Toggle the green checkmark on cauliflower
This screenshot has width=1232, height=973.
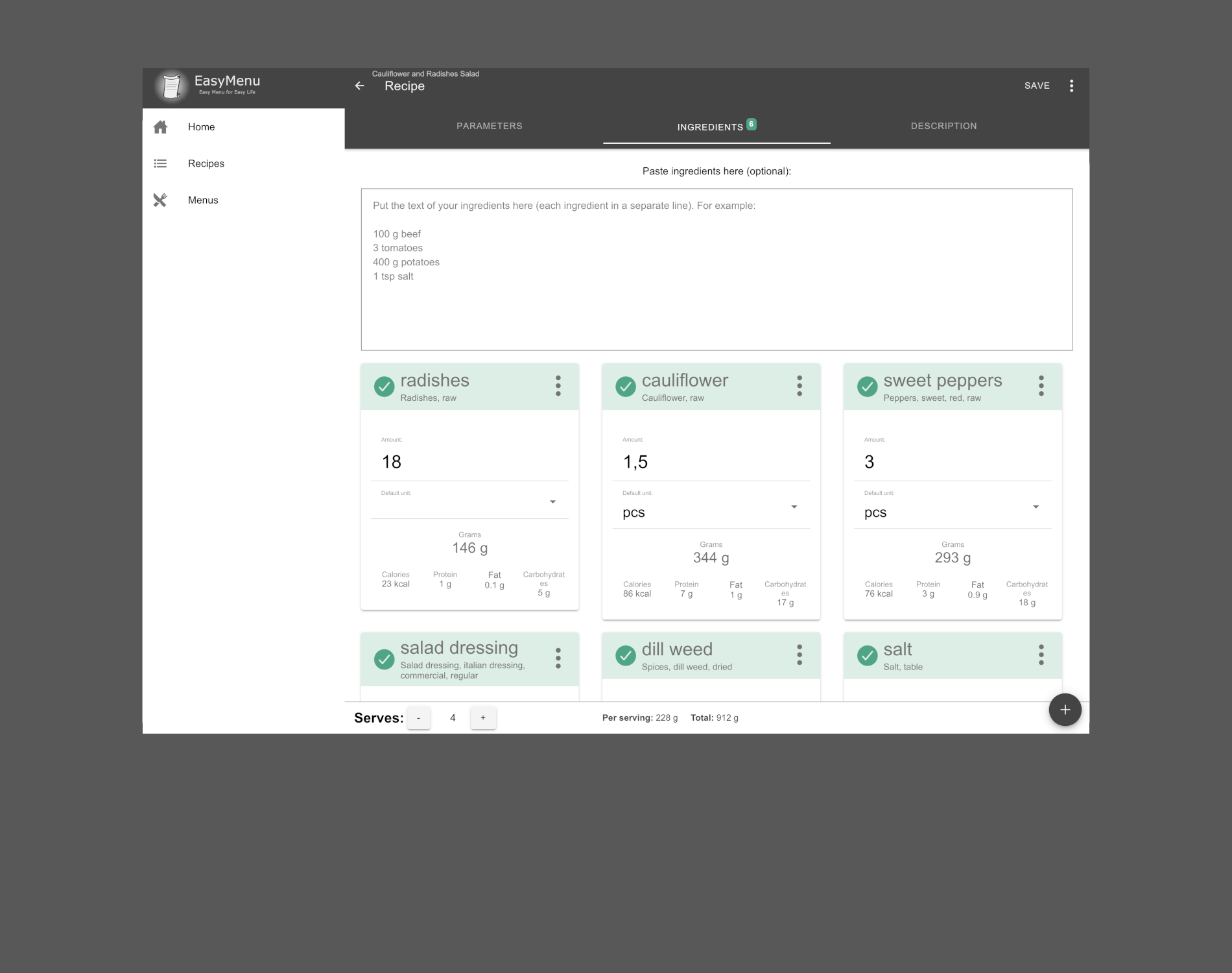pos(625,386)
